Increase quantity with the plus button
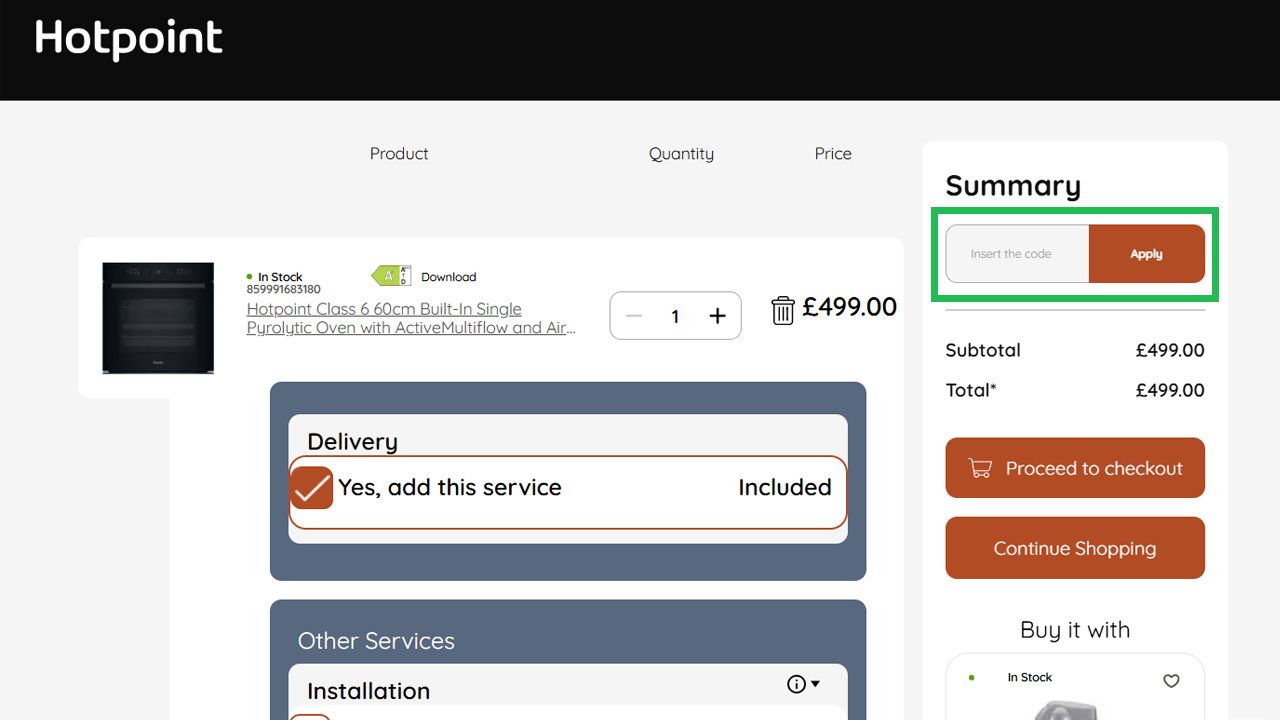 click(x=717, y=316)
